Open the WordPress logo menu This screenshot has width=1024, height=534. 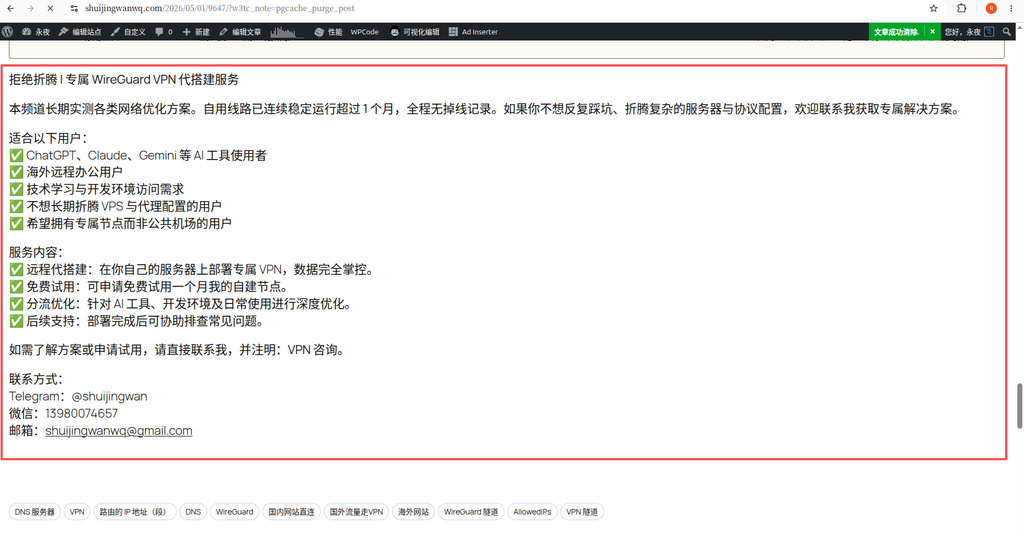coord(8,31)
